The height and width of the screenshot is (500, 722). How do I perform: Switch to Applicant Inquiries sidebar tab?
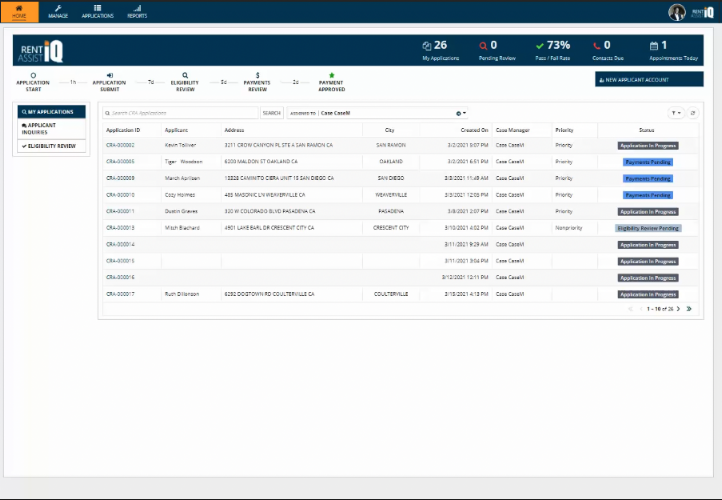pos(52,128)
